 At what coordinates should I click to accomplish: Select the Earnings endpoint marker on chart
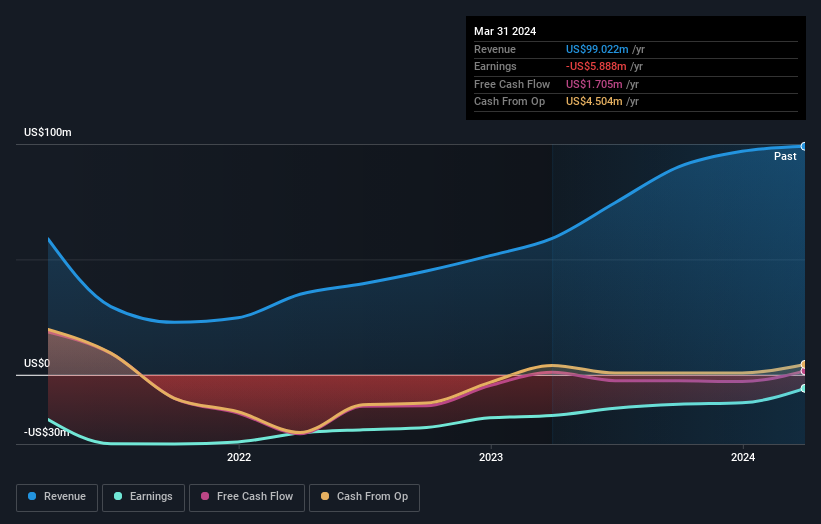click(804, 388)
